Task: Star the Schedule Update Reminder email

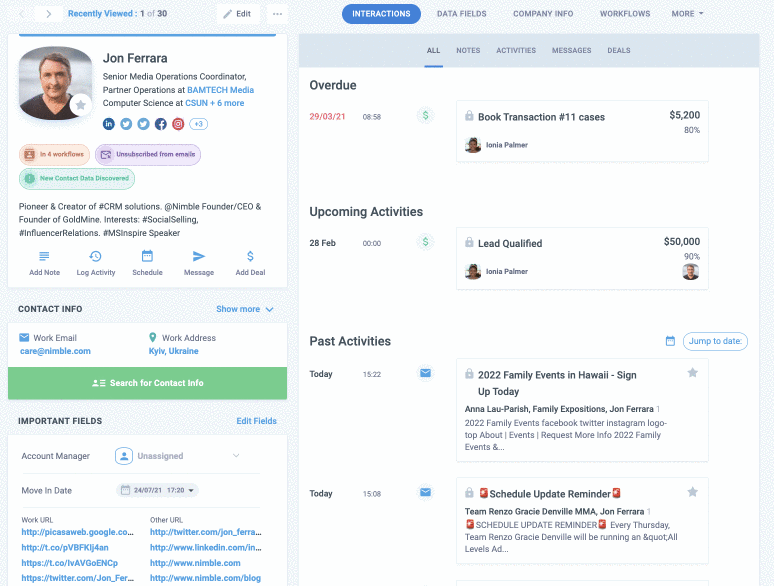Action: [692, 492]
